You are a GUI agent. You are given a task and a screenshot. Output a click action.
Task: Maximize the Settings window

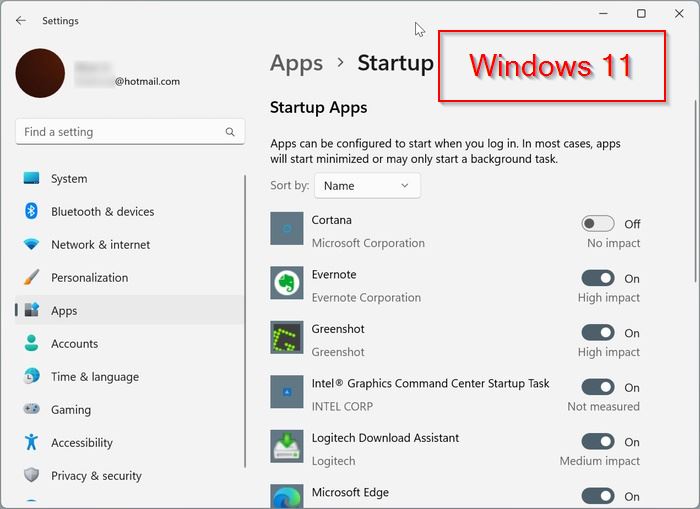click(x=641, y=13)
